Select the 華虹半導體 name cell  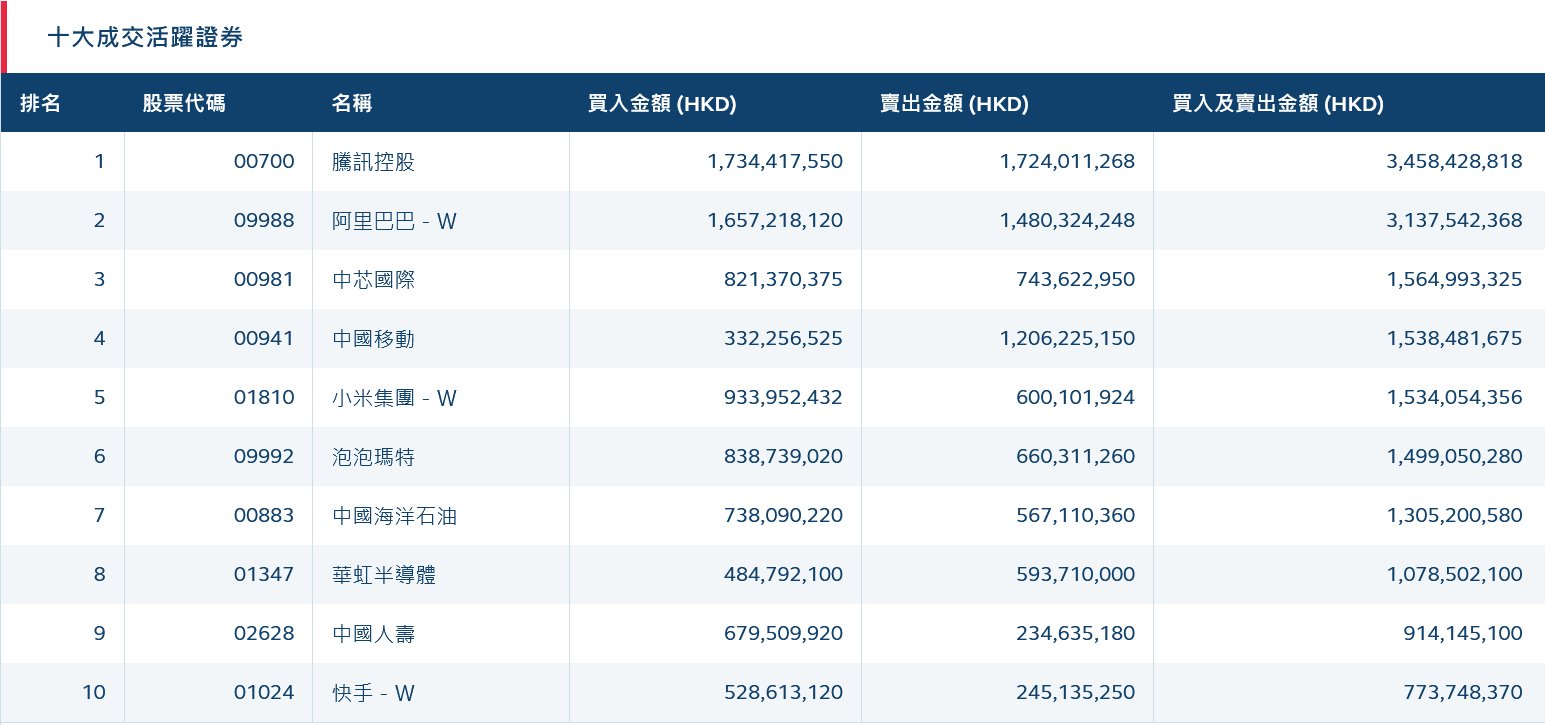coord(384,574)
